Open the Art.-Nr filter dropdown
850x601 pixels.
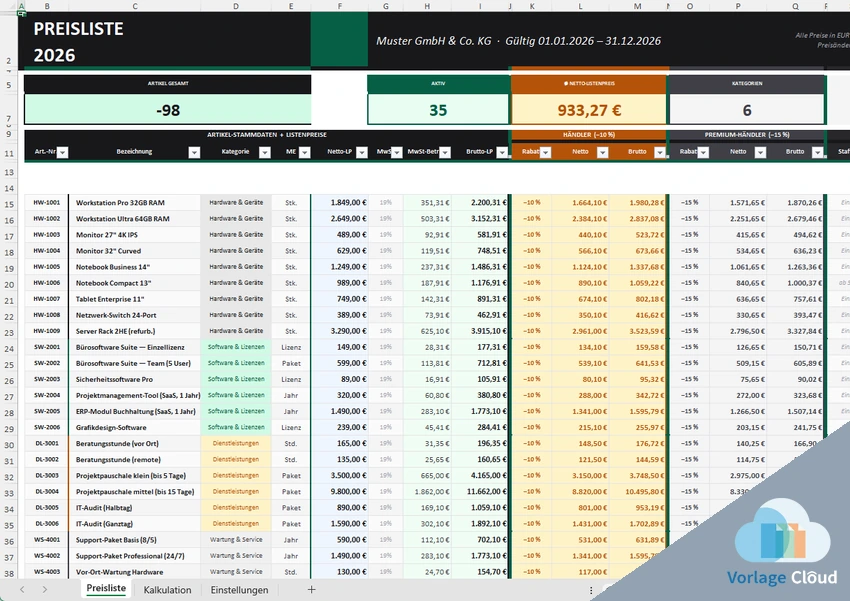tap(62, 152)
